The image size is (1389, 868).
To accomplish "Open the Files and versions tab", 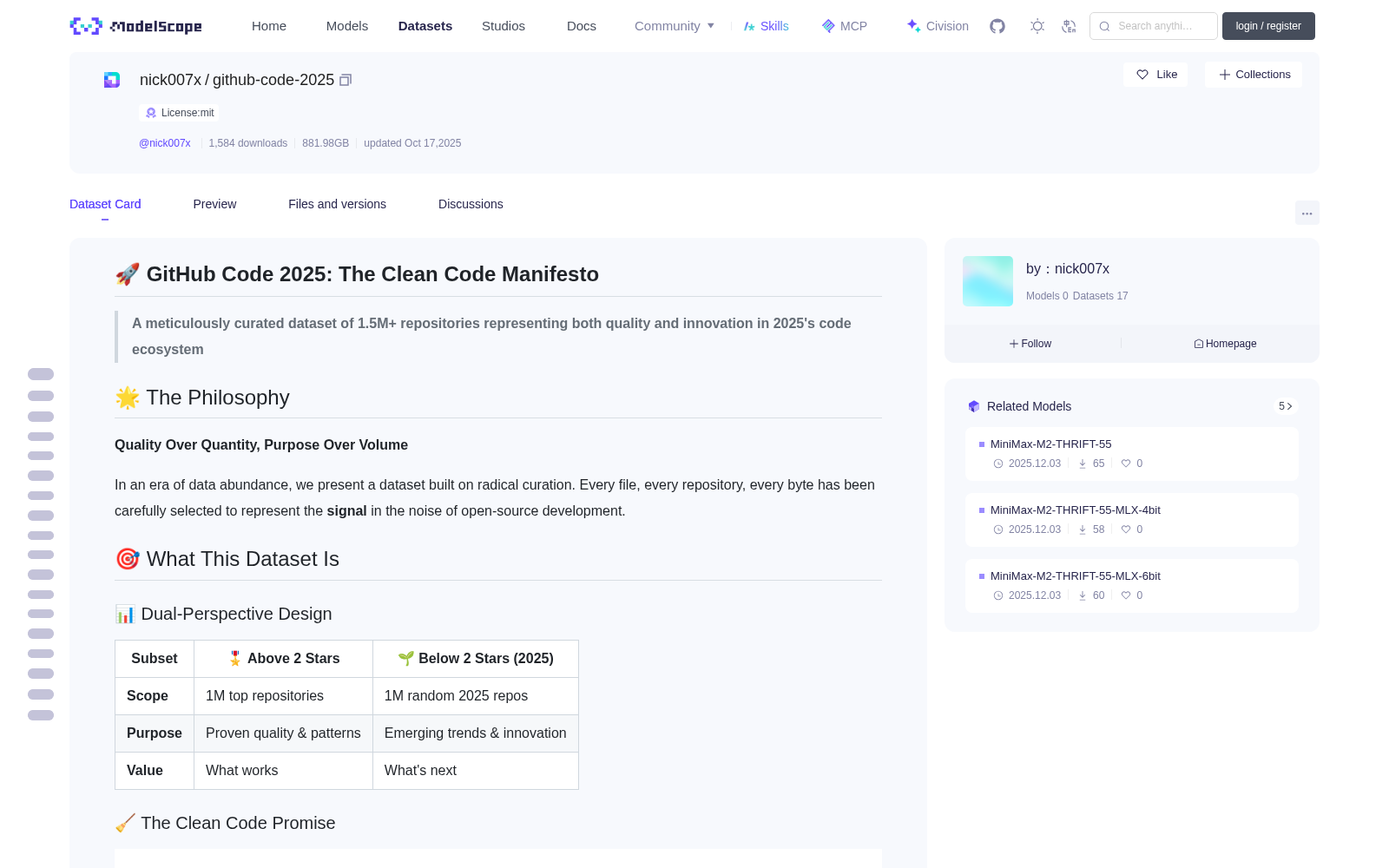I will coord(337,204).
